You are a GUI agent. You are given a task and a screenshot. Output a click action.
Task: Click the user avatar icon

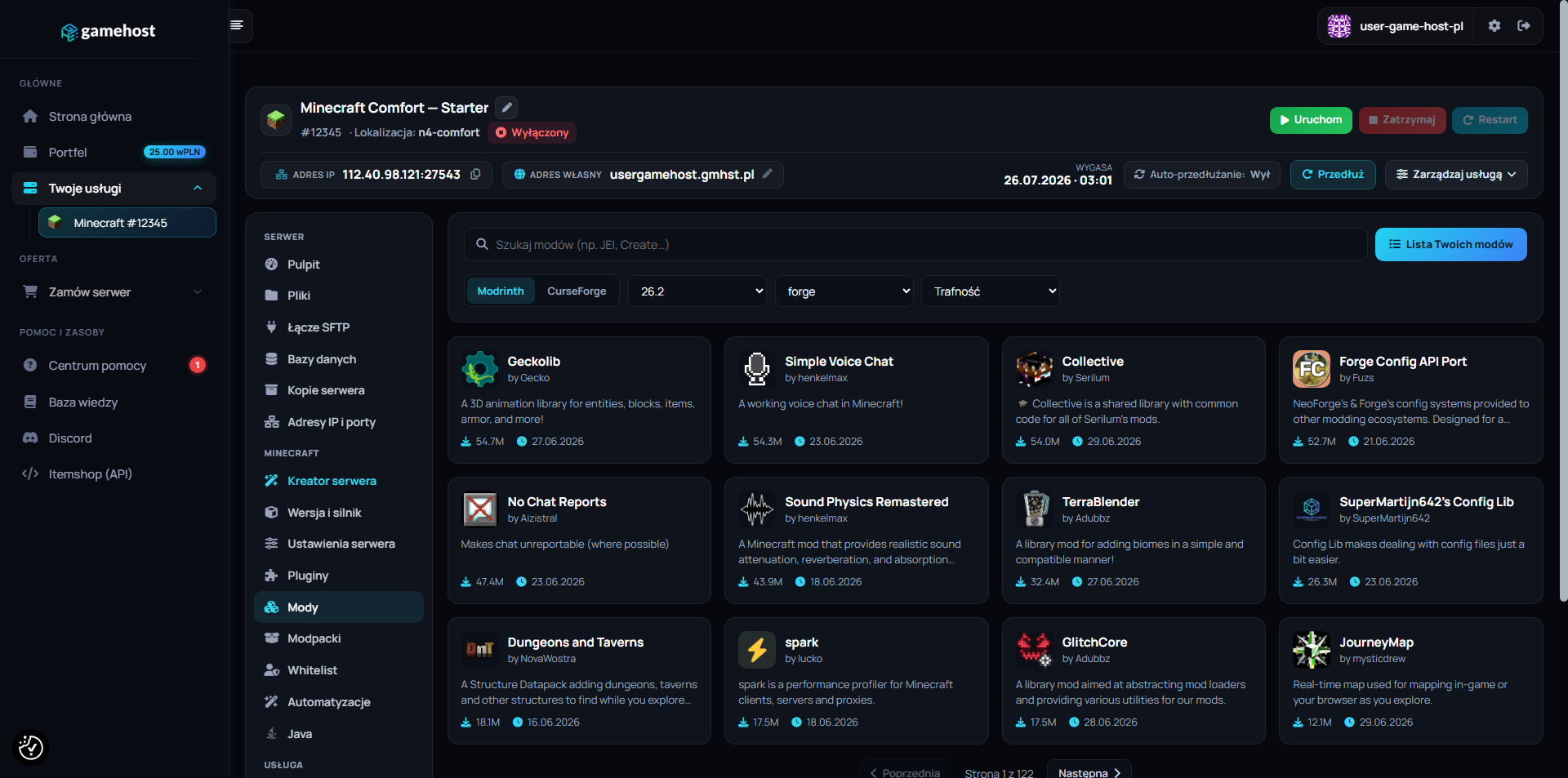pyautogui.click(x=1339, y=26)
